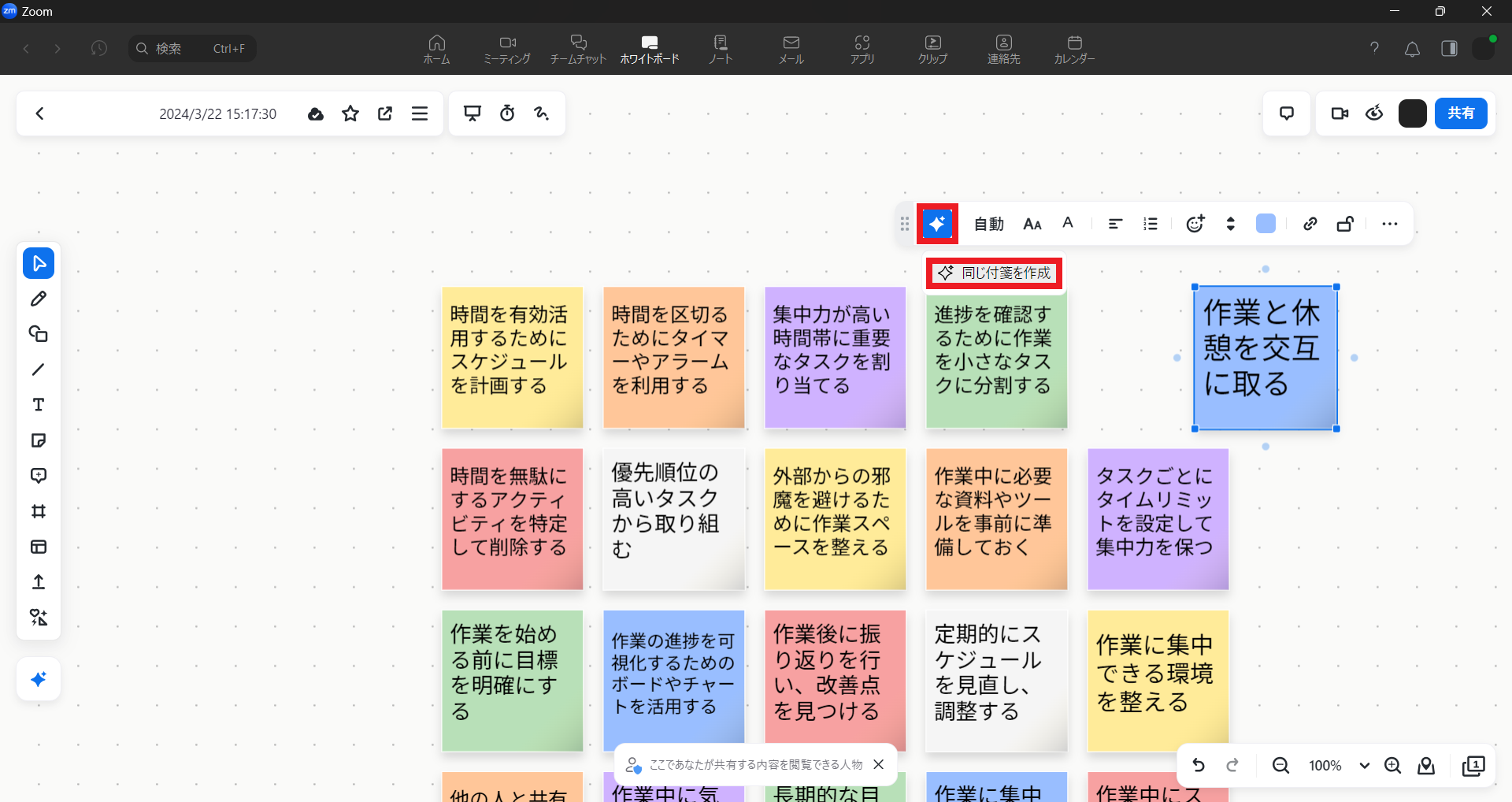
Task: Open the 自動 font size dropdown
Action: (x=988, y=224)
